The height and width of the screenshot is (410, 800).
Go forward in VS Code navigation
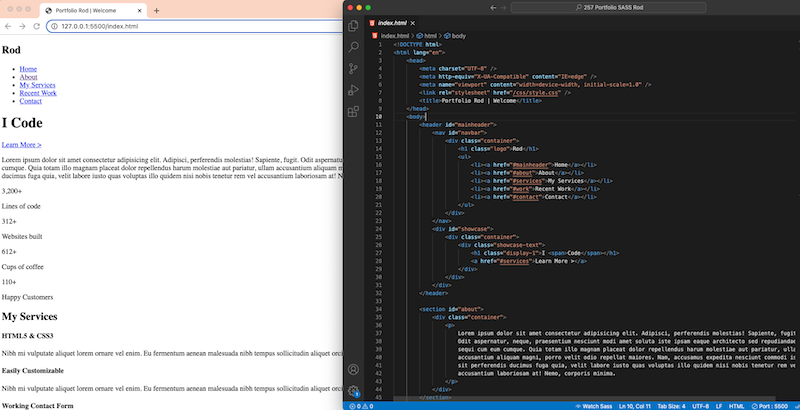coord(503,8)
